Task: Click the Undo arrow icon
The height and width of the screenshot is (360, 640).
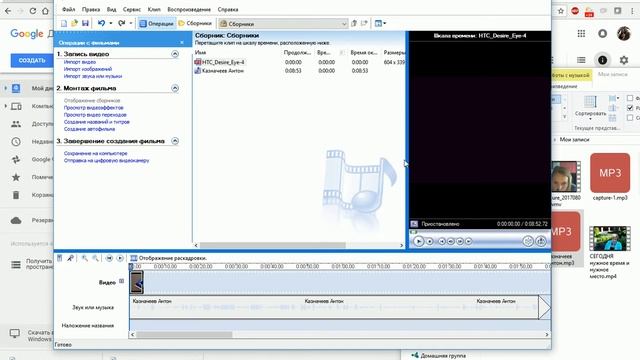Action: [101, 23]
